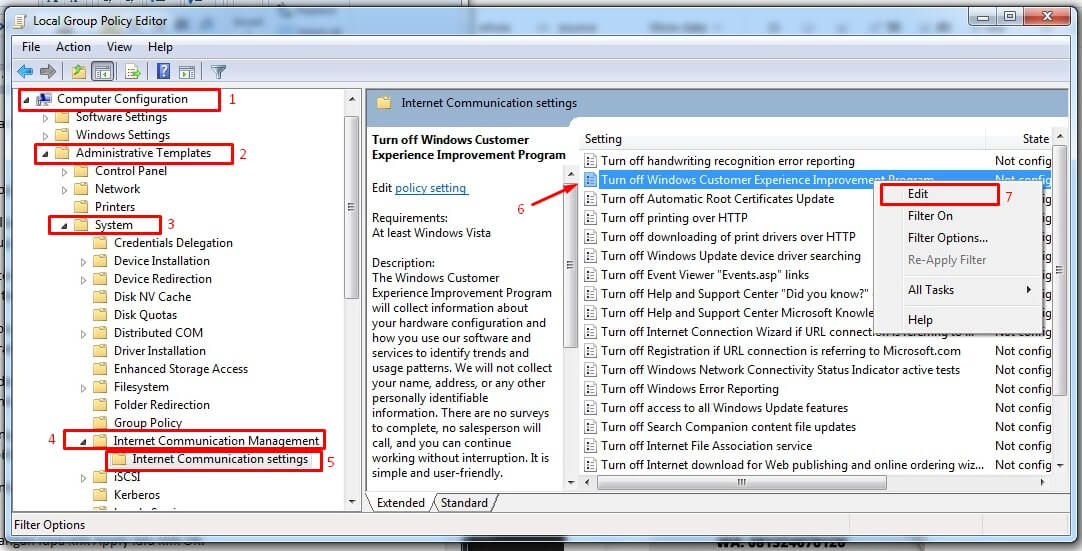Click the description pane vertical scrollbar thumb
Image resolution: width=1082 pixels, height=551 pixels.
[x=571, y=264]
